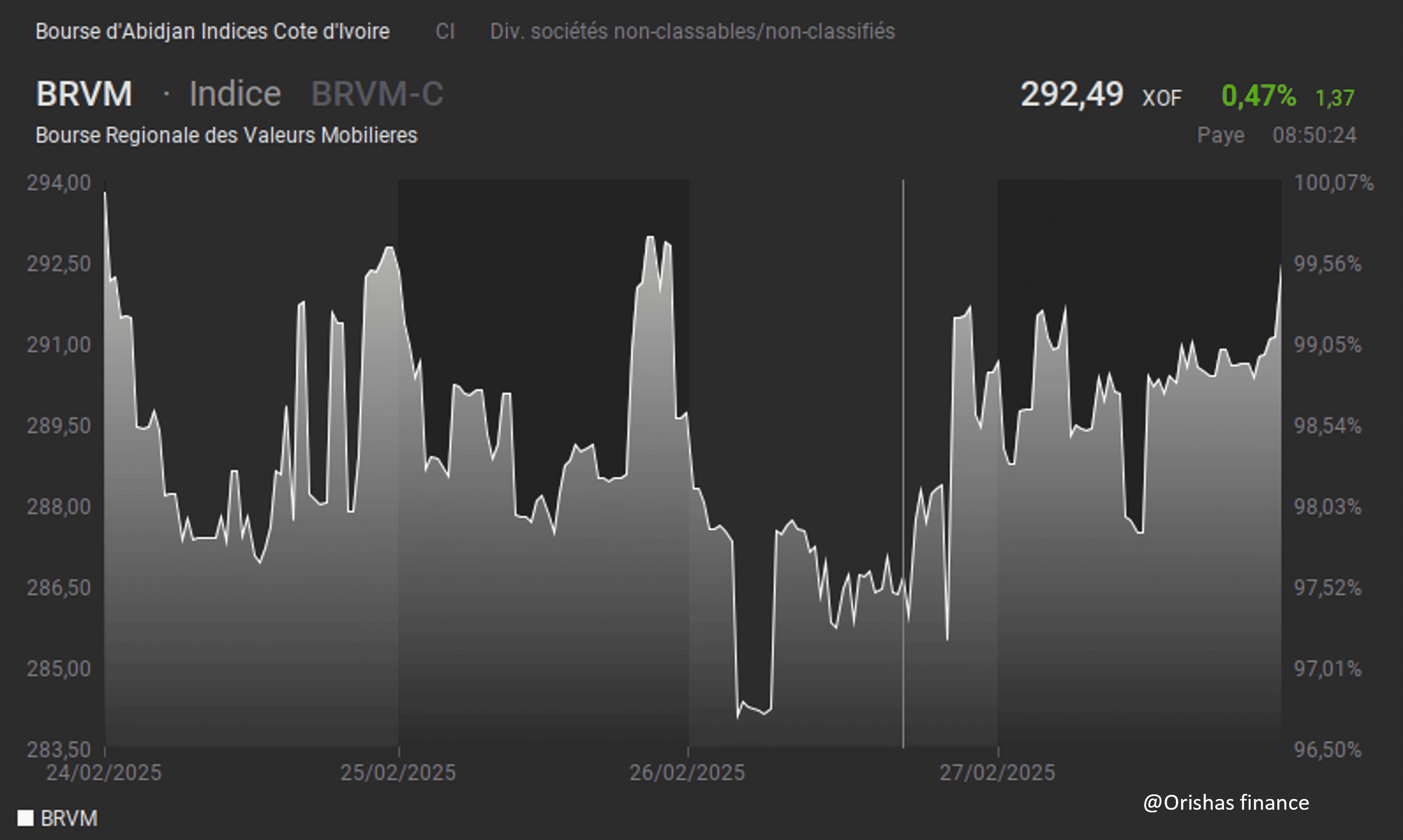This screenshot has width=1403, height=840.
Task: Click the 26/02/2025 date label
Action: [687, 773]
